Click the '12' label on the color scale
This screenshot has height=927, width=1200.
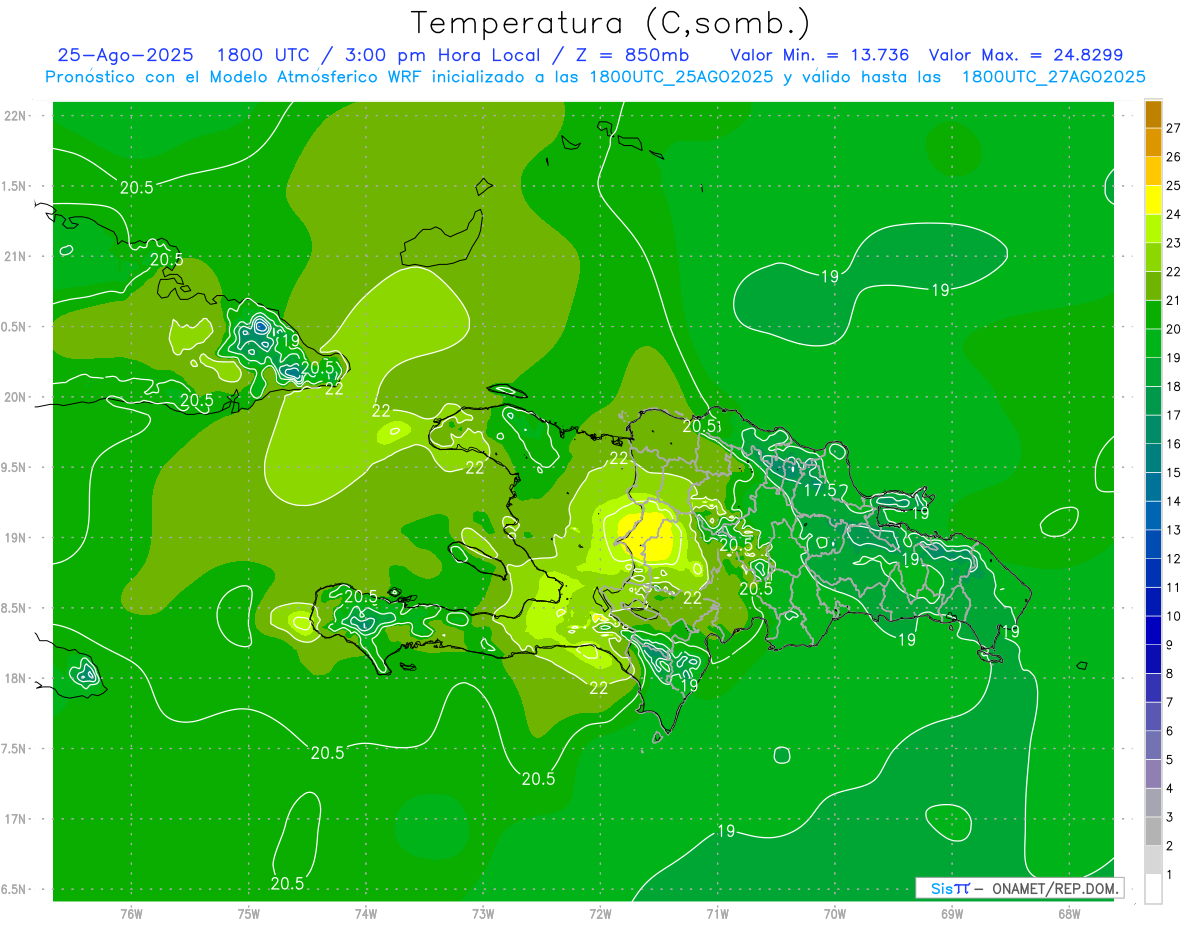[x=1174, y=558]
